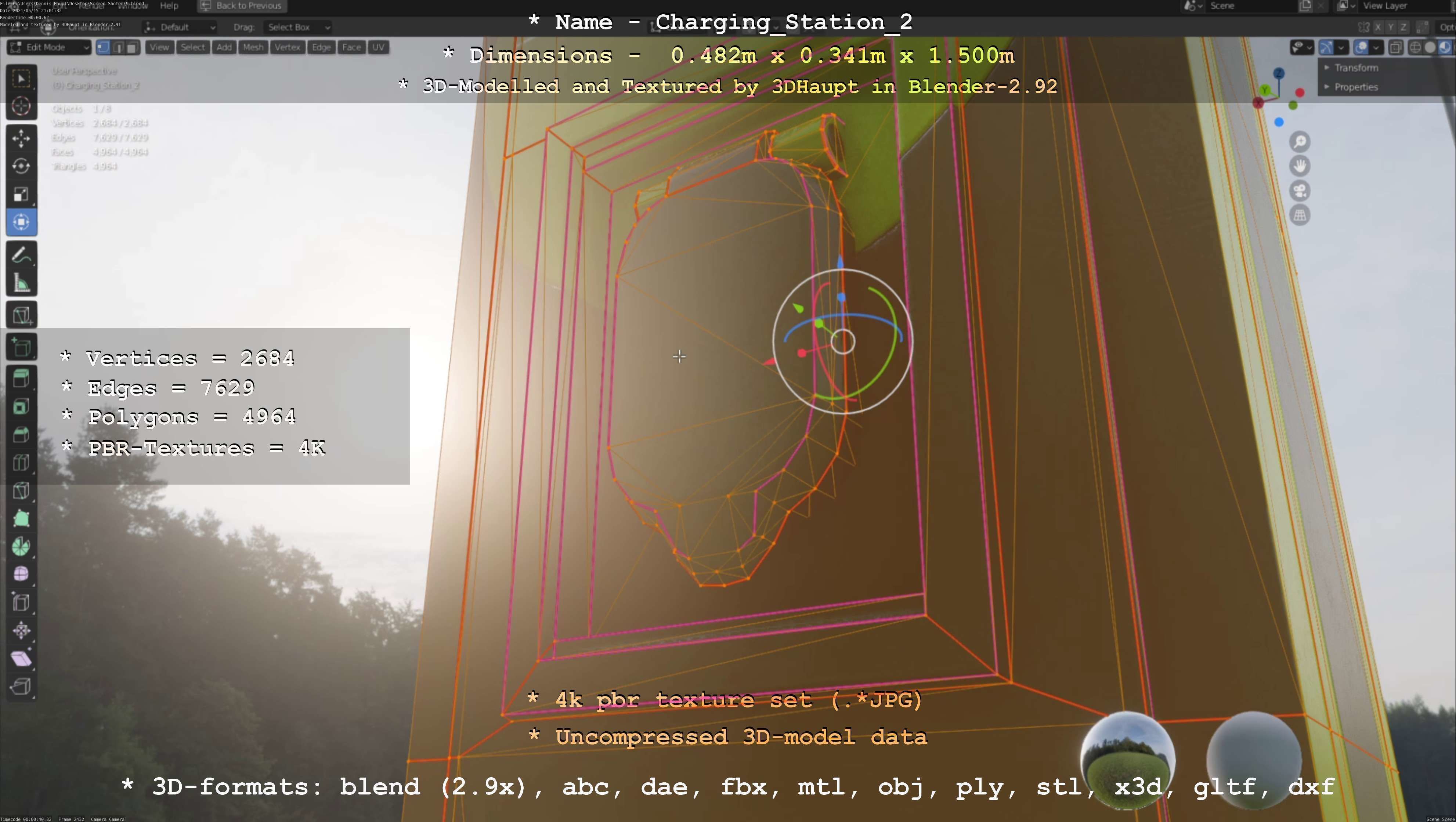The image size is (1456, 822).
Task: Activate the Scale tool
Action: [x=21, y=194]
